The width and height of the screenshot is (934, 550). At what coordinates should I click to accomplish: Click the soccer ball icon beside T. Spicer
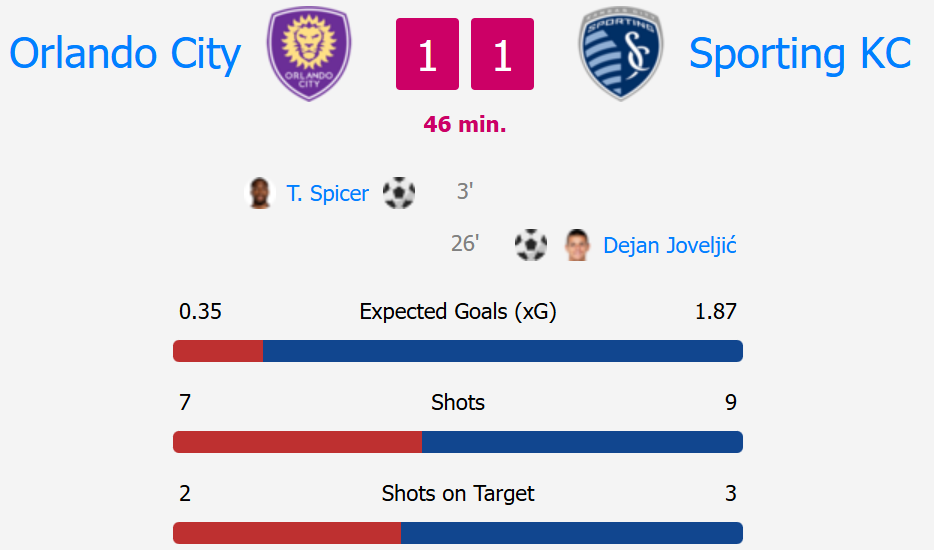coord(398,193)
